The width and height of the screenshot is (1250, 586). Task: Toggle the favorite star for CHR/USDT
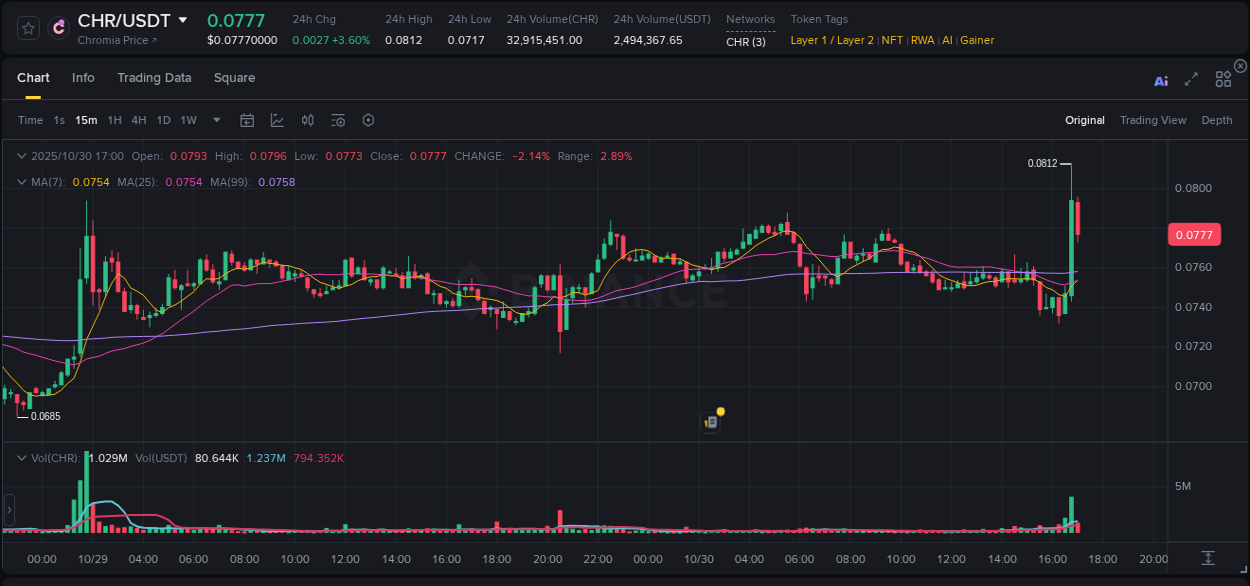(27, 28)
